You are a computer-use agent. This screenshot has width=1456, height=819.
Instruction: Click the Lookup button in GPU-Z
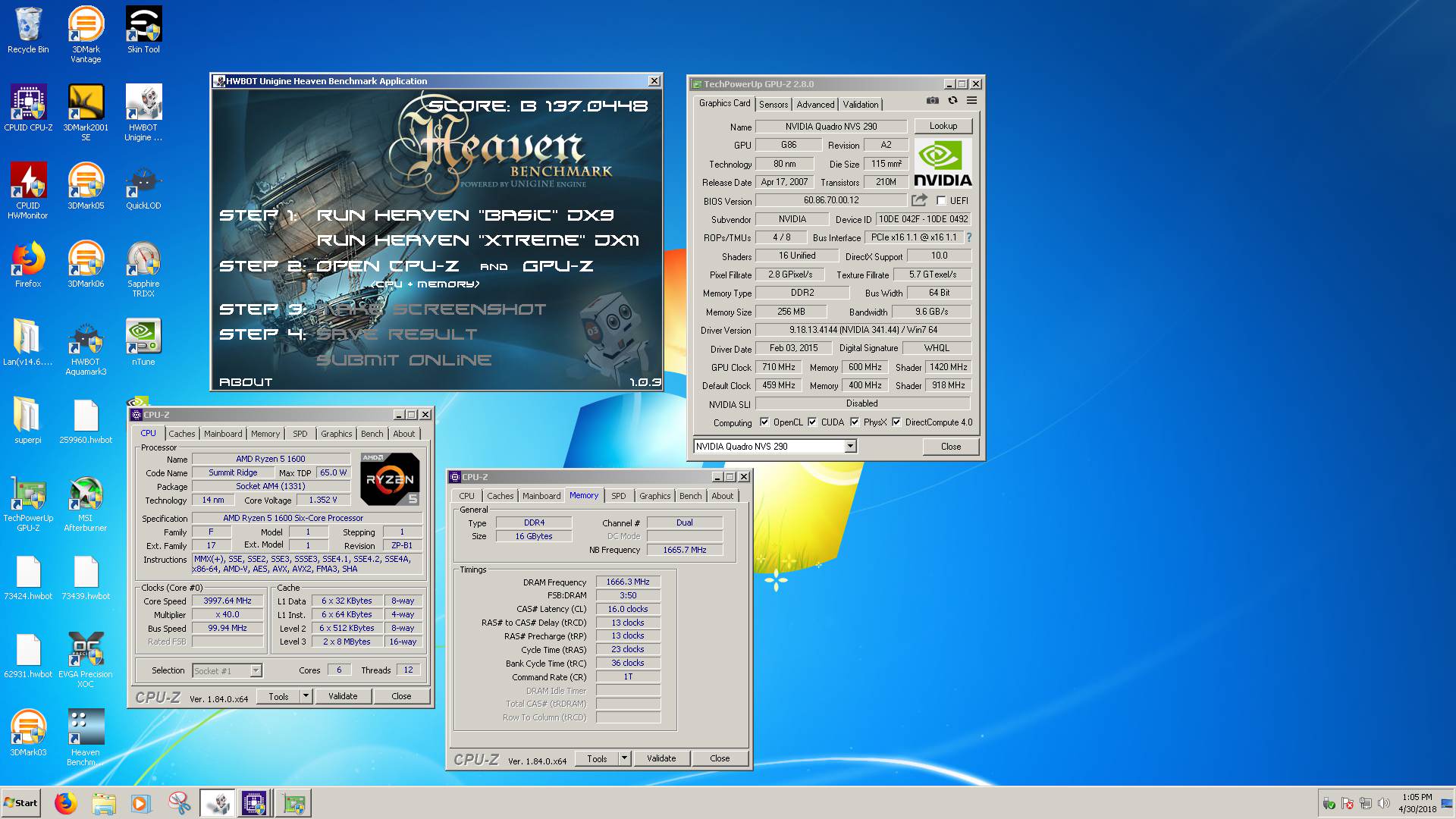point(943,126)
